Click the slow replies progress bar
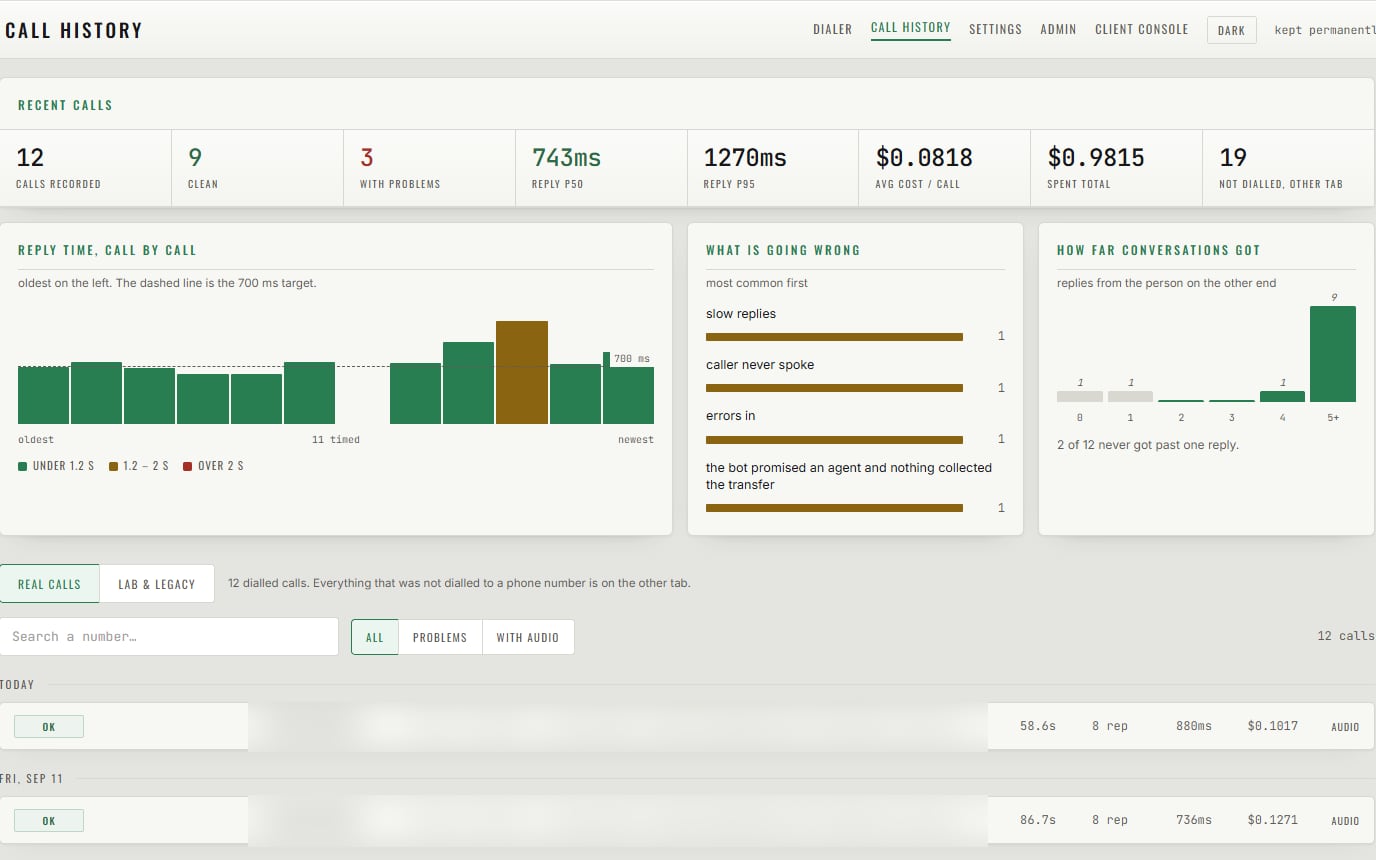Screen dimensions: 1376x860 pos(834,337)
